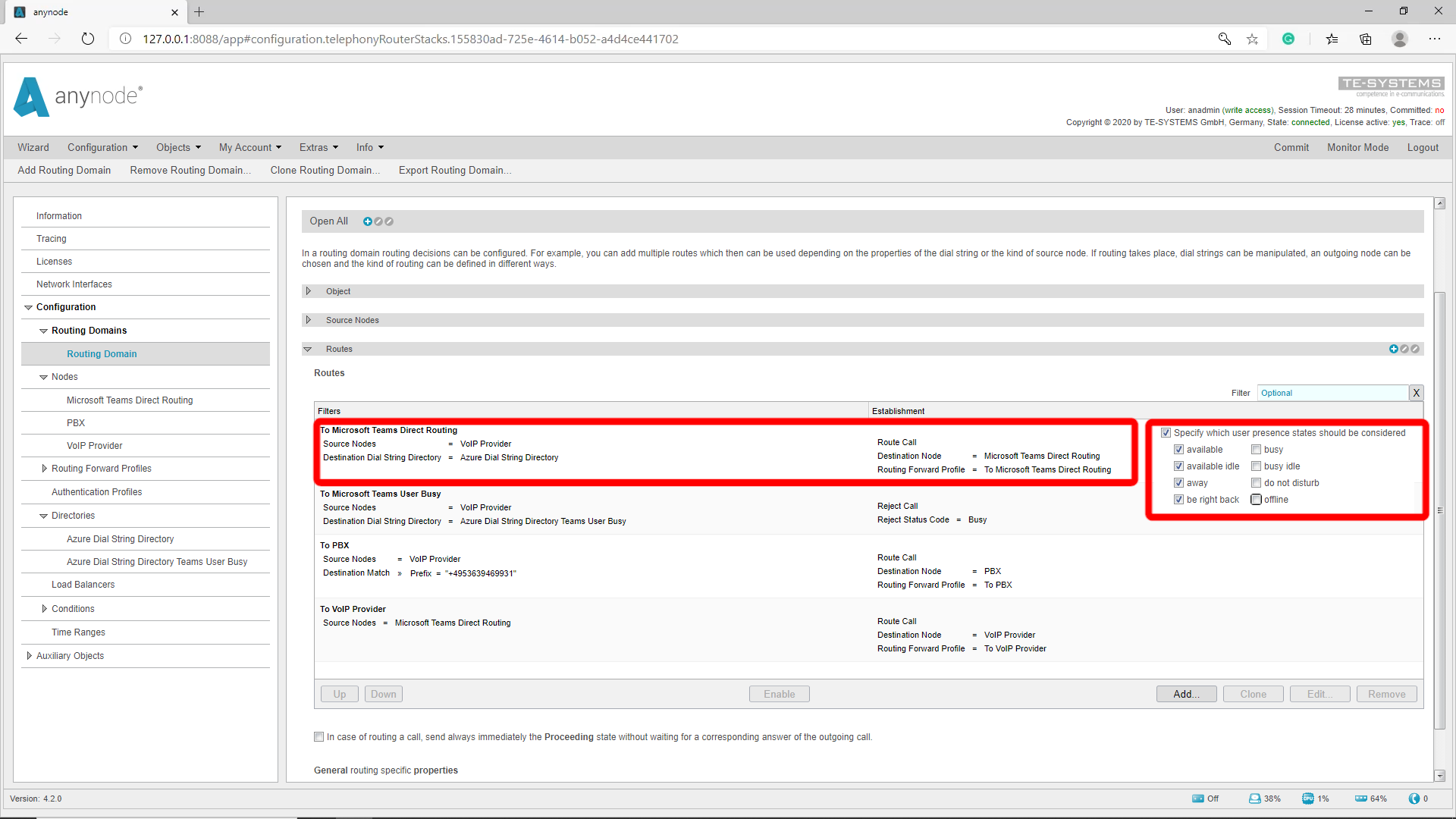
Task: Click Commit in the menu bar
Action: click(1291, 147)
